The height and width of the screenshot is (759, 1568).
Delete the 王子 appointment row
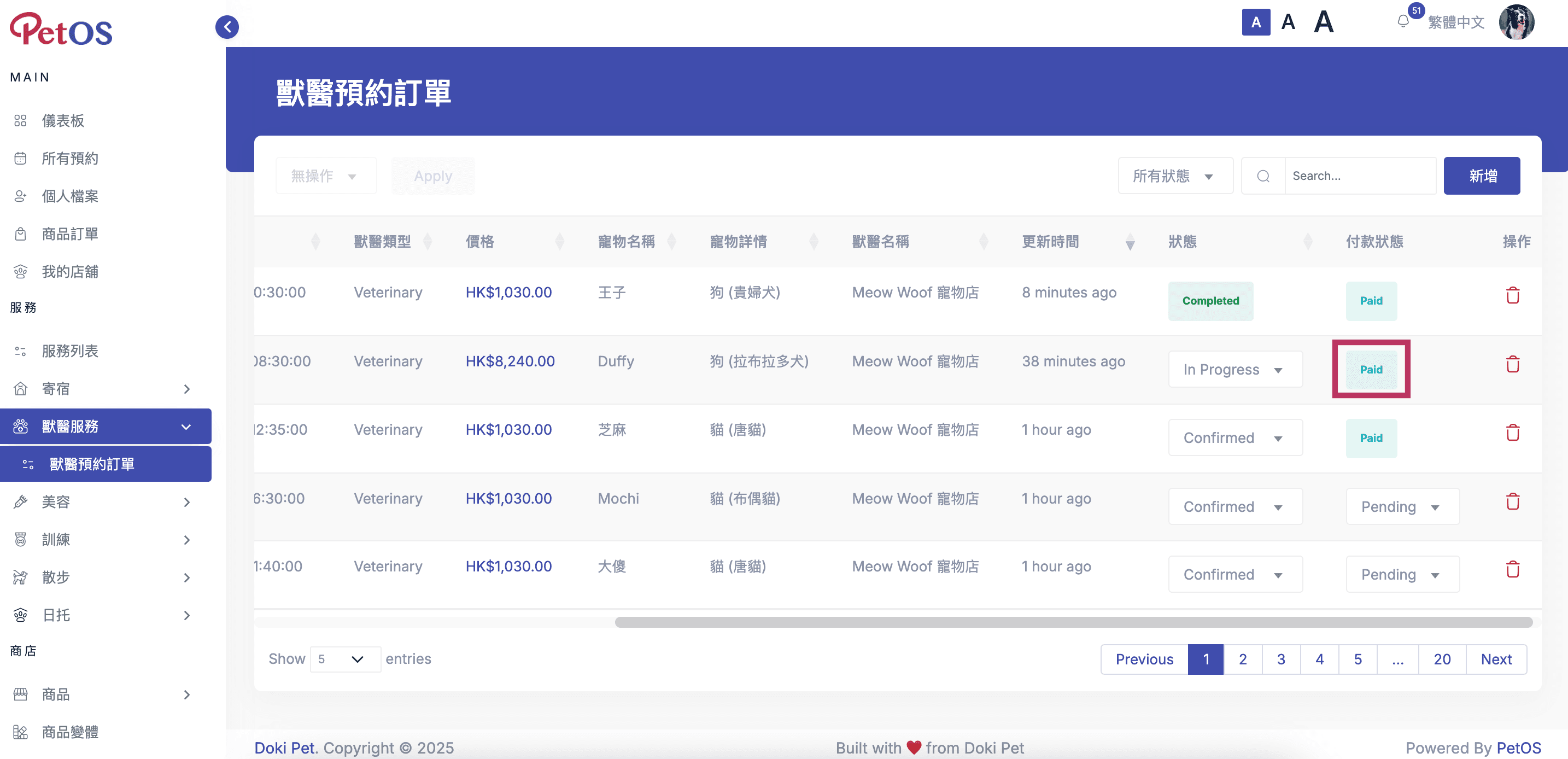pos(1513,296)
